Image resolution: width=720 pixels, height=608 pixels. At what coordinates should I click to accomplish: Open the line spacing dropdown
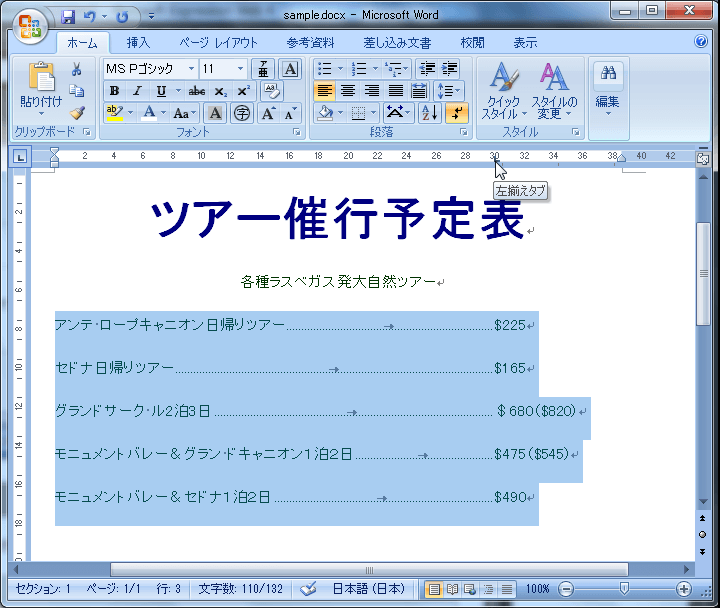click(449, 91)
